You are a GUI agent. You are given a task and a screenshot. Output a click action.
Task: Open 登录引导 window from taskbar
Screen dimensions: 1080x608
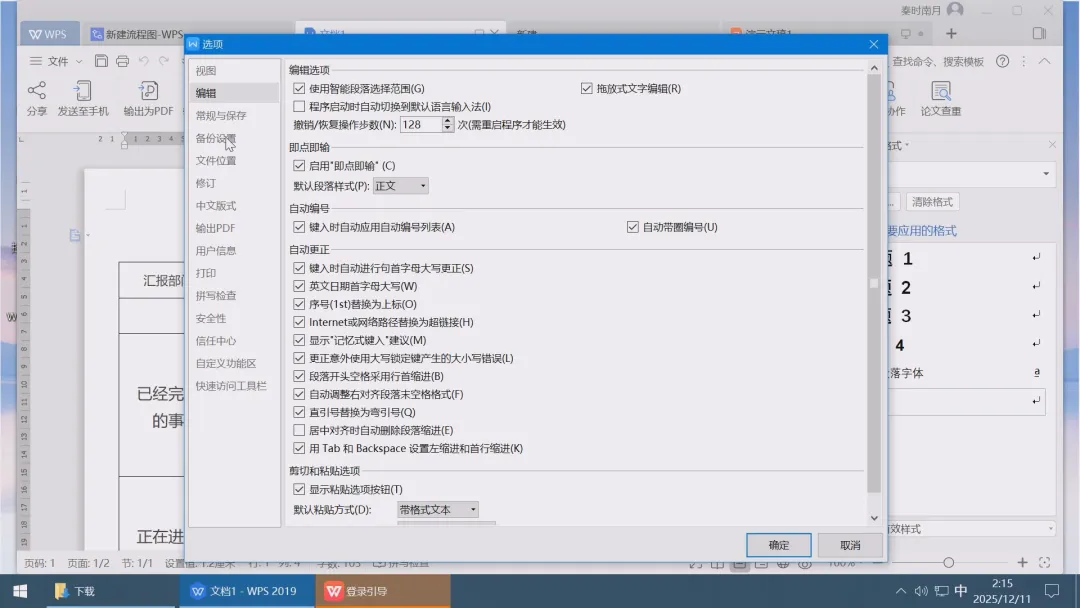383,591
